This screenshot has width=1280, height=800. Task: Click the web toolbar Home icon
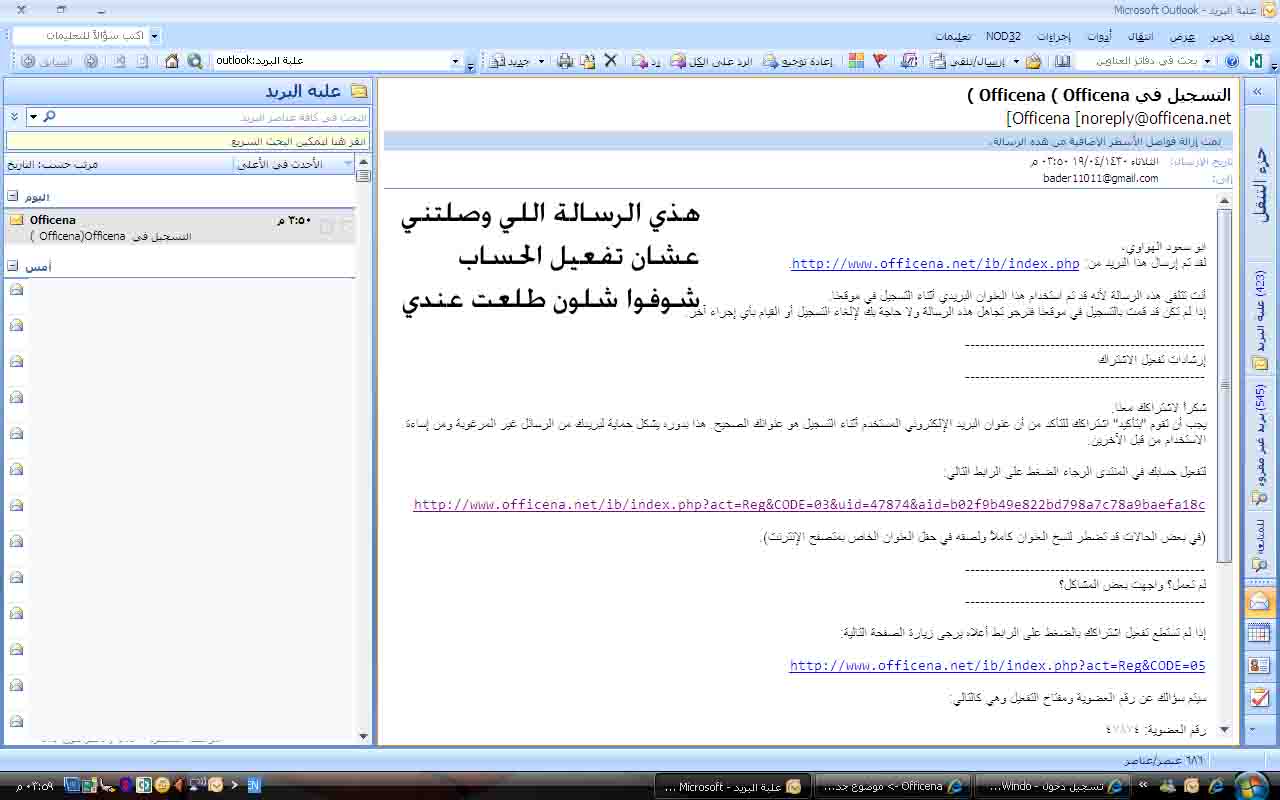point(172,61)
